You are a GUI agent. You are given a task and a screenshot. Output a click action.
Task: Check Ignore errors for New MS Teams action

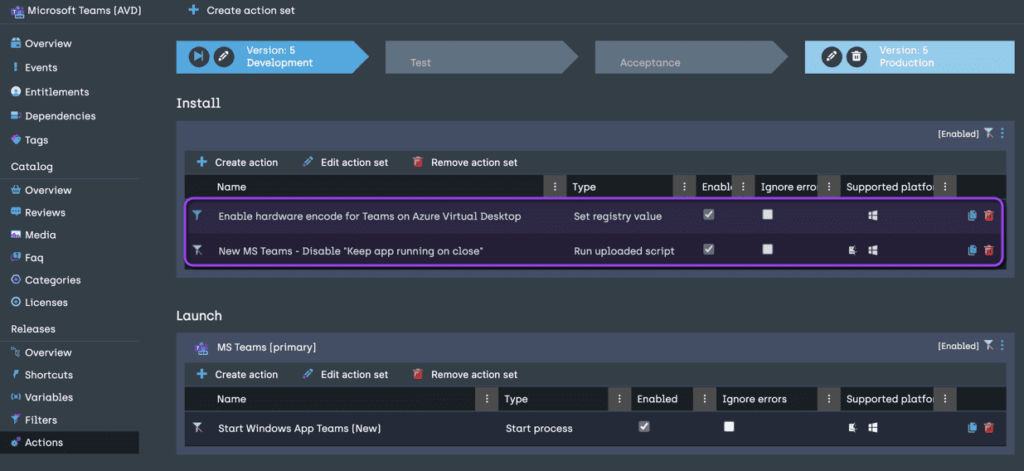[767, 249]
